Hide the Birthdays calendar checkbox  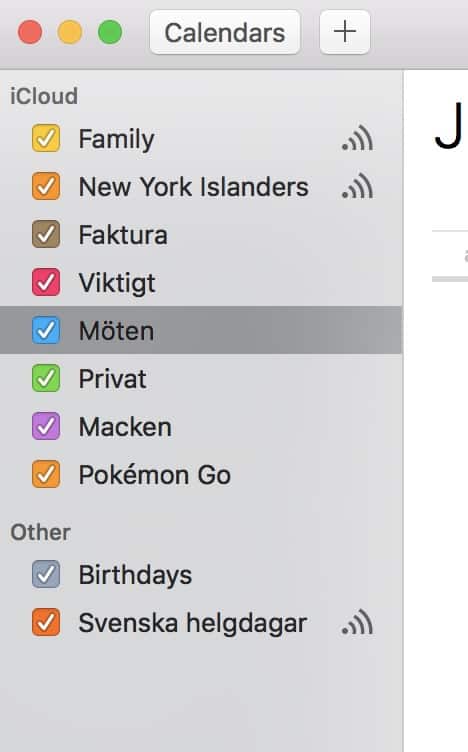[46, 575]
